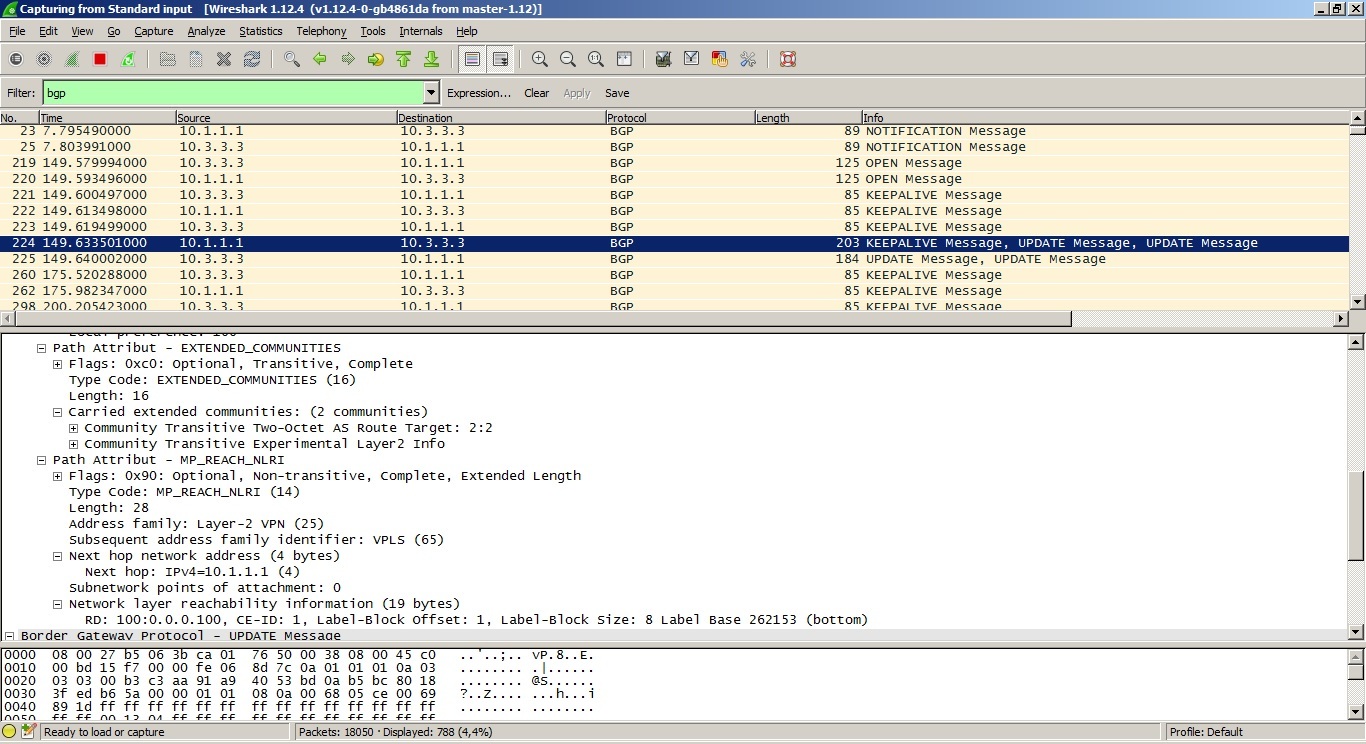
Task: Stop the running live capture
Action: [x=100, y=60]
